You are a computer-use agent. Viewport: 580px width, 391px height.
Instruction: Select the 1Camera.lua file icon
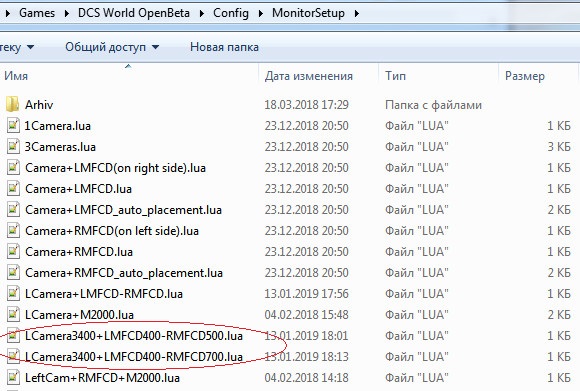tap(13, 125)
